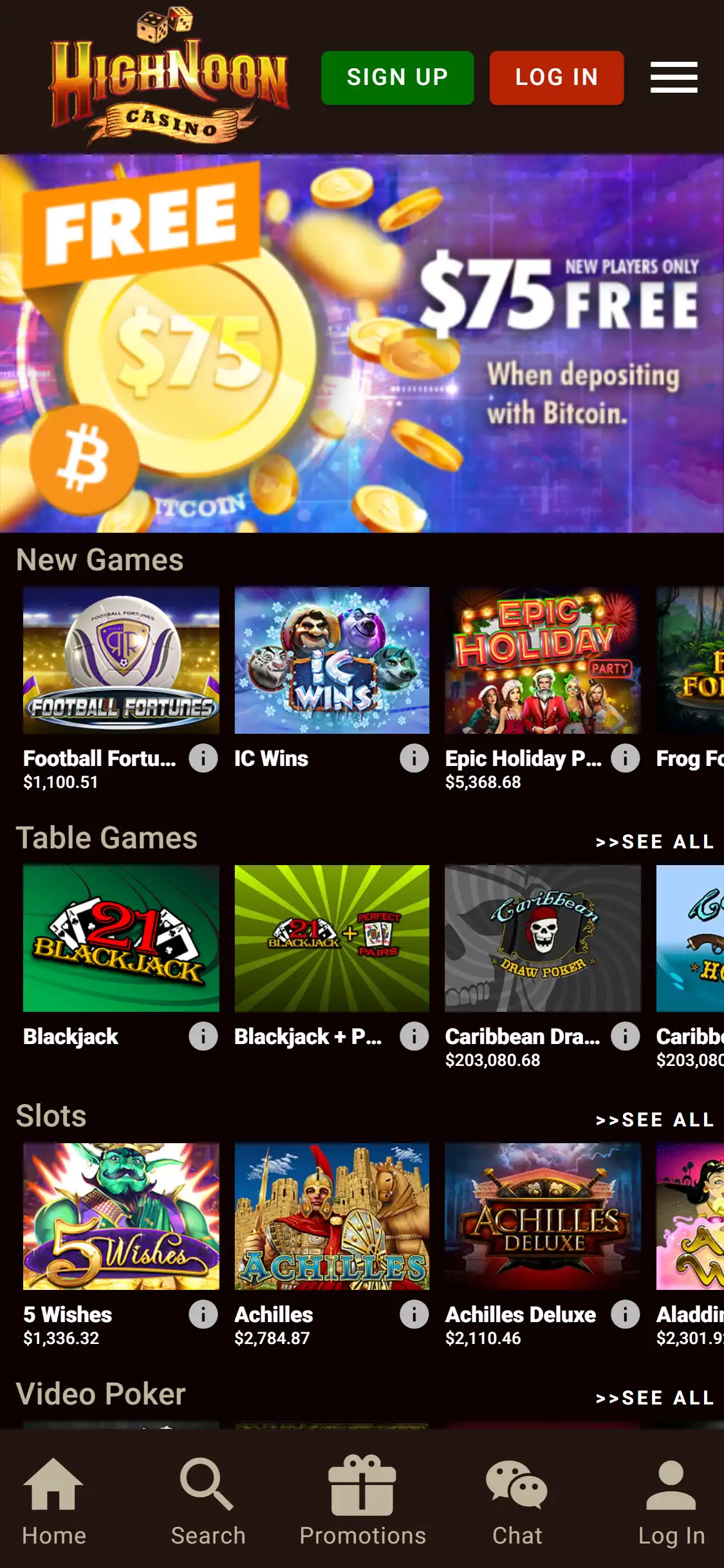Screen dimensions: 724x1568
Task: Show info for Achilles Deluxe slot
Action: coord(625,1314)
